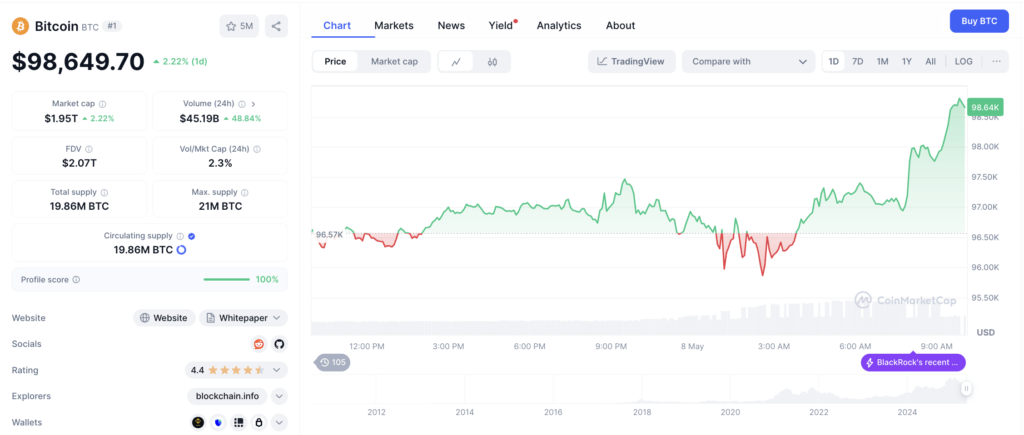Switch to line chart view icon
1024x435 pixels.
[x=456, y=61]
